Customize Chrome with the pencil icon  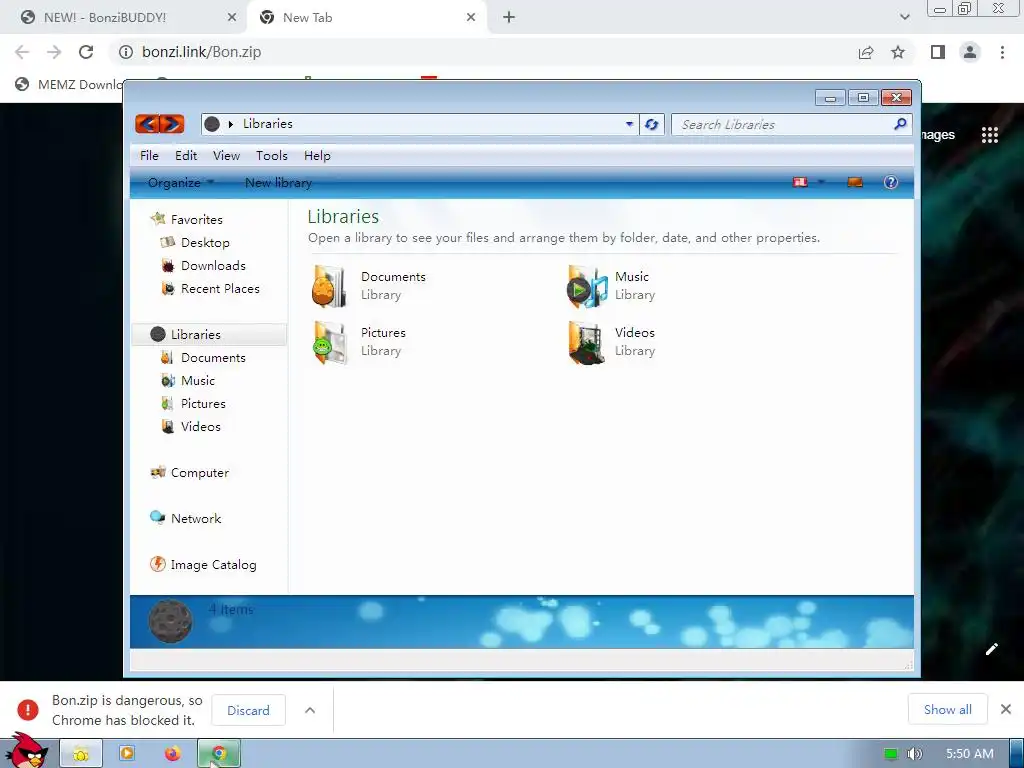point(992,648)
